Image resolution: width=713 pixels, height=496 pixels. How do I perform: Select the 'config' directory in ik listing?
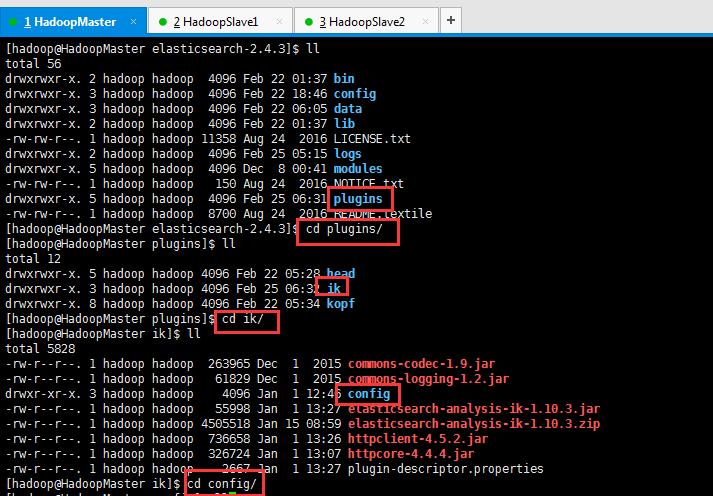click(369, 394)
